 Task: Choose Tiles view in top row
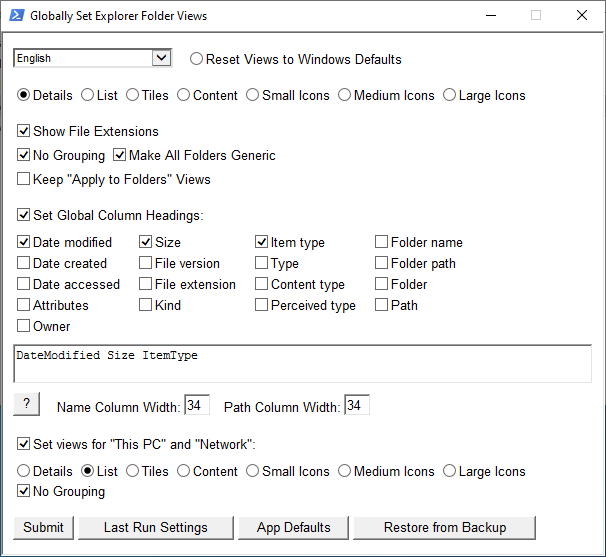click(135, 96)
